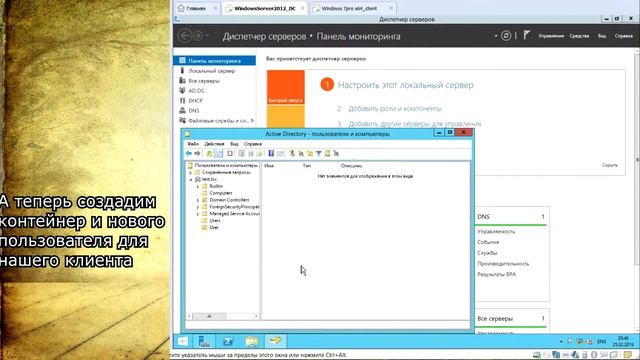
Task: Switch to Главная tab
Action: pyautogui.click(x=196, y=8)
